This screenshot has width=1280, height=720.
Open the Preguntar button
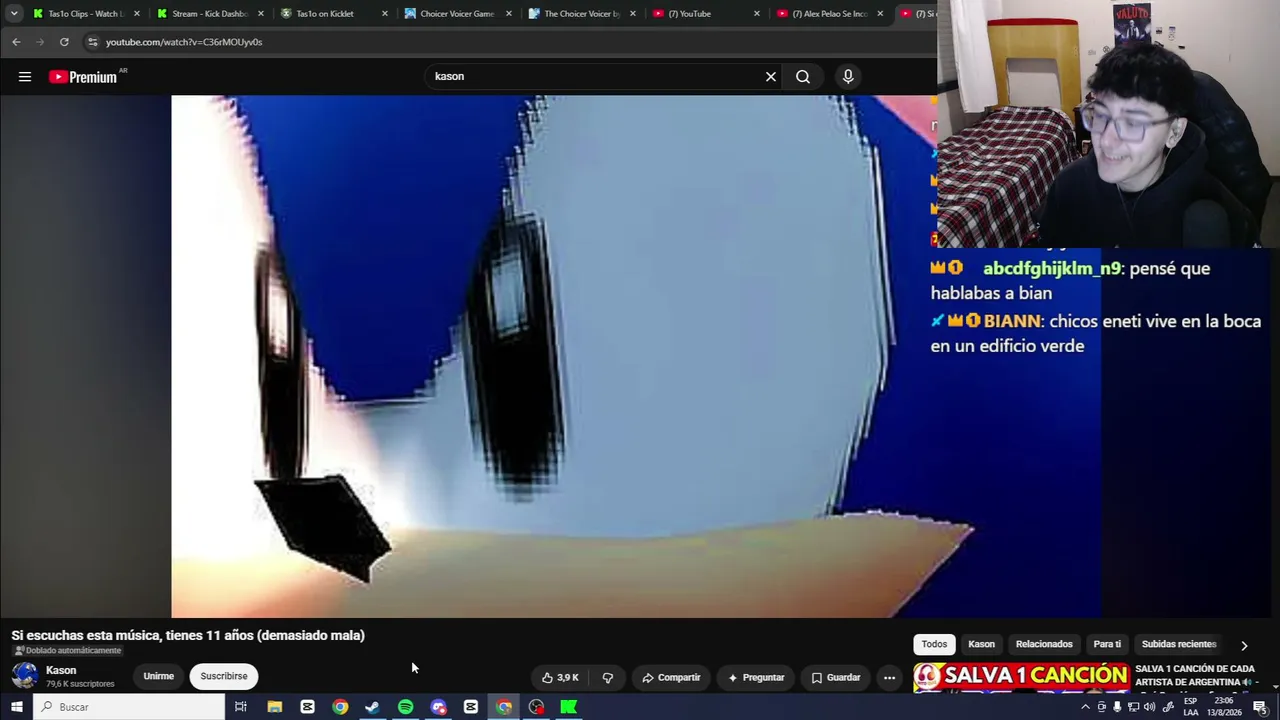tap(756, 677)
